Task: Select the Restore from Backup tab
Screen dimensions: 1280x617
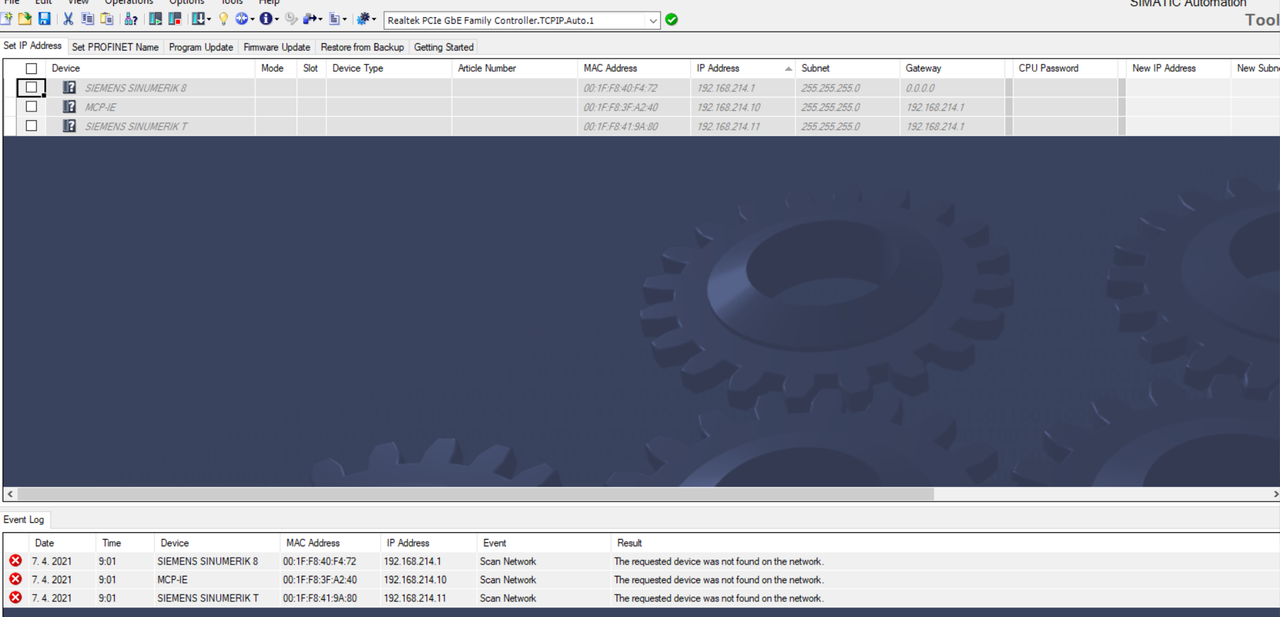Action: coord(362,47)
